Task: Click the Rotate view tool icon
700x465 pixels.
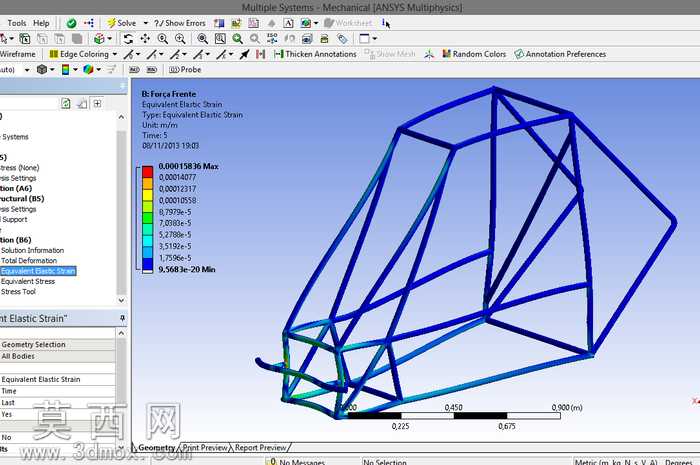Action: pyautogui.click(x=128, y=39)
